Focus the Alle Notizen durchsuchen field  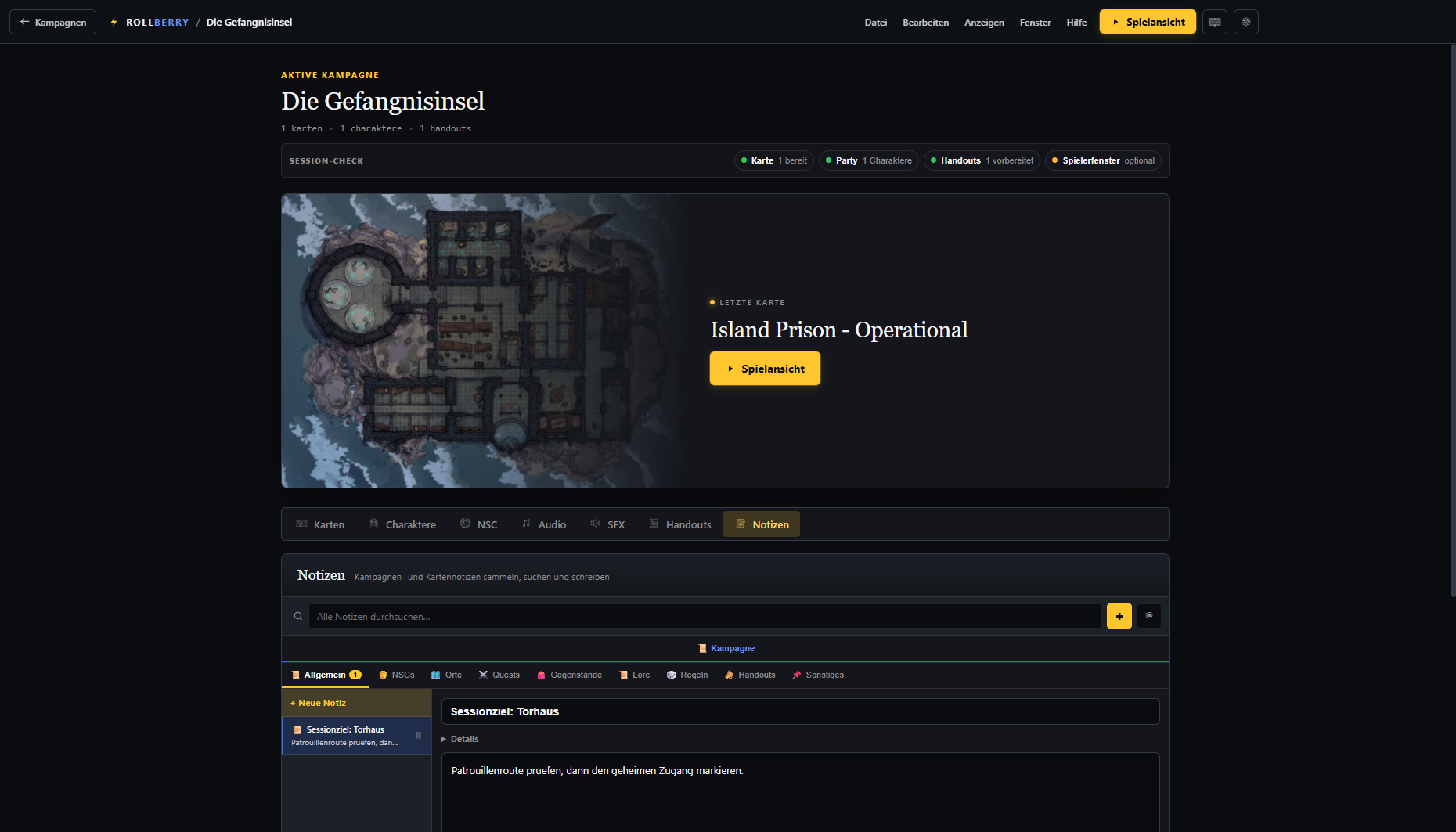(705, 616)
